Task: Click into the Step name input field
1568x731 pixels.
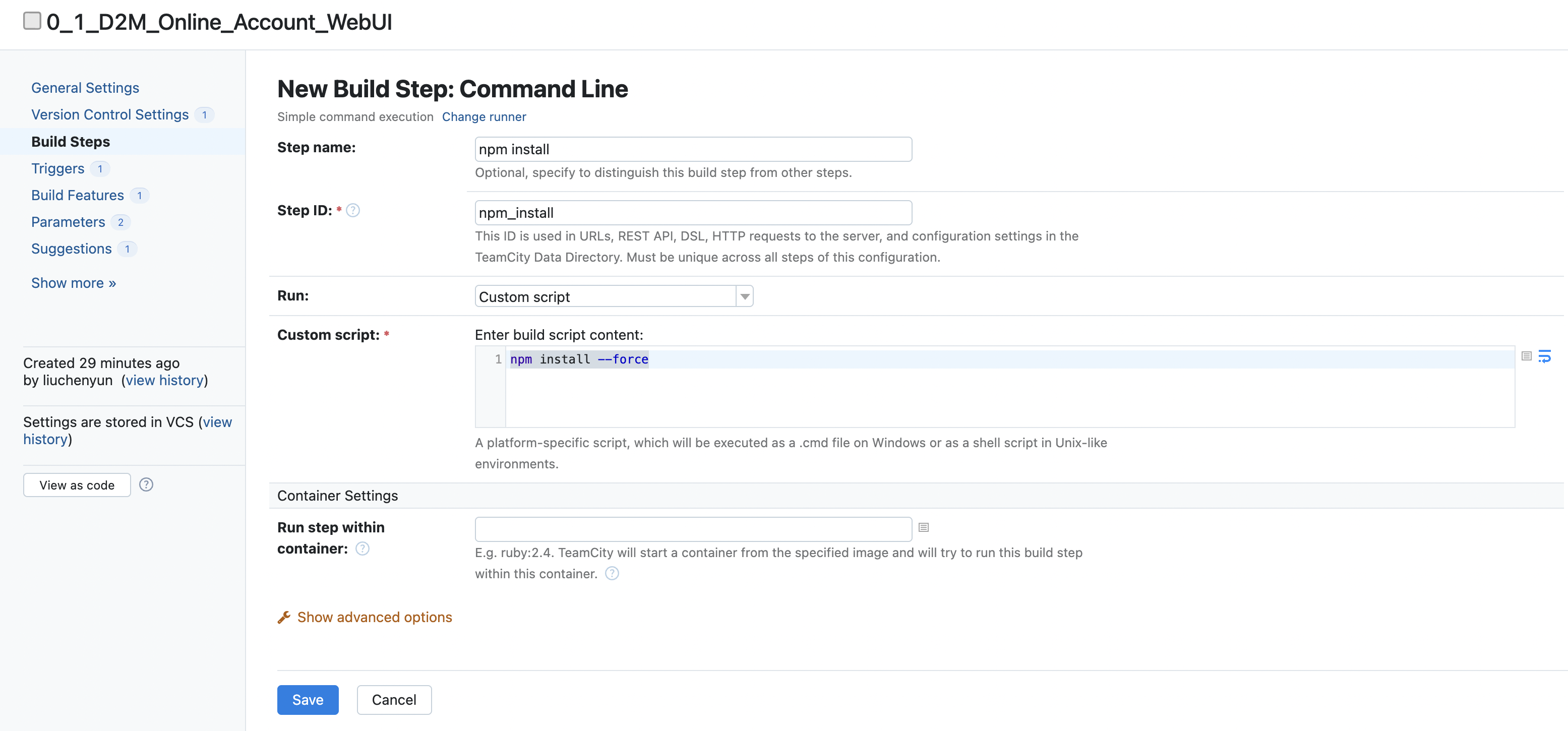Action: pos(693,149)
